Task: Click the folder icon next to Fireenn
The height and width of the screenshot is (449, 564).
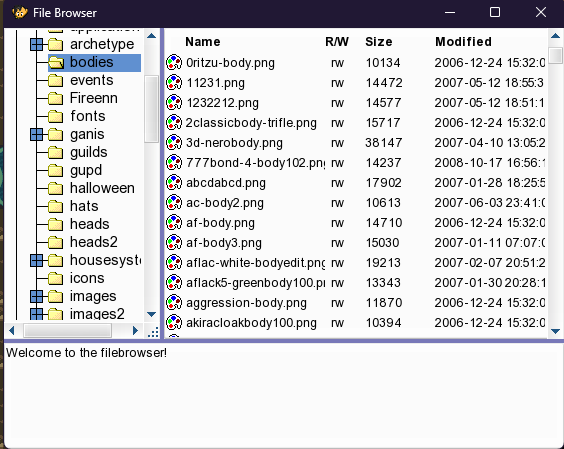Action: [x=55, y=98]
